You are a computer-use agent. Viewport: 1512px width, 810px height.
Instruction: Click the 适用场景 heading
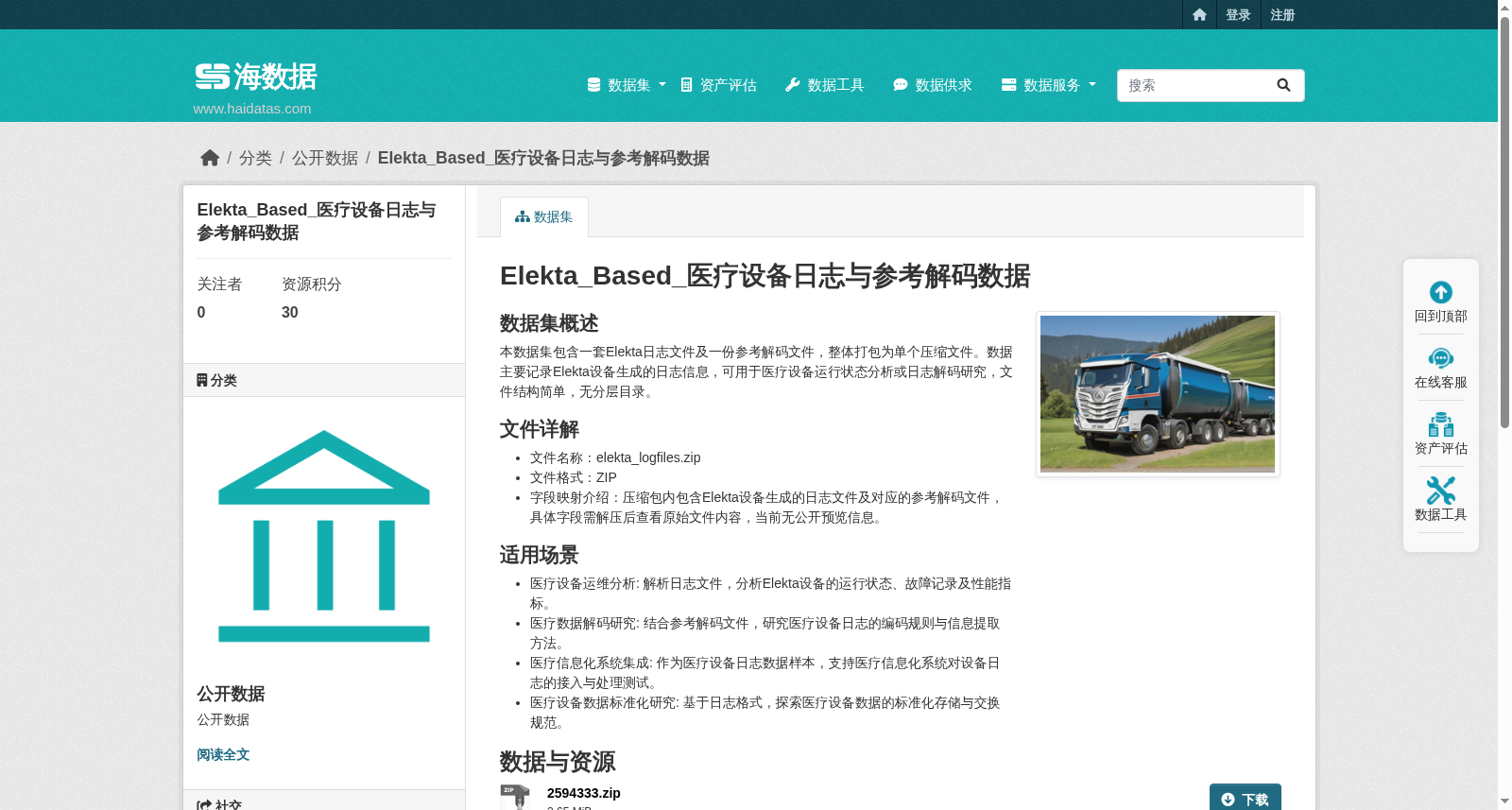[x=540, y=555]
